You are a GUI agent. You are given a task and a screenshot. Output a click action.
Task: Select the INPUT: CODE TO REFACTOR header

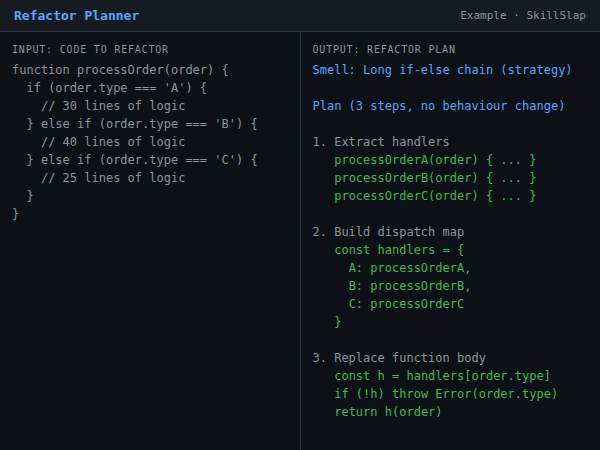pyautogui.click(x=90, y=49)
